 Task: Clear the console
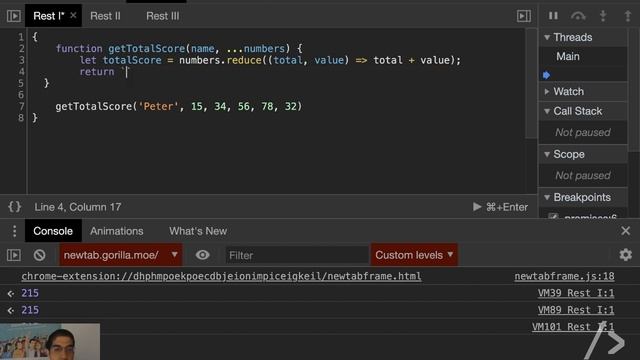pos(40,255)
